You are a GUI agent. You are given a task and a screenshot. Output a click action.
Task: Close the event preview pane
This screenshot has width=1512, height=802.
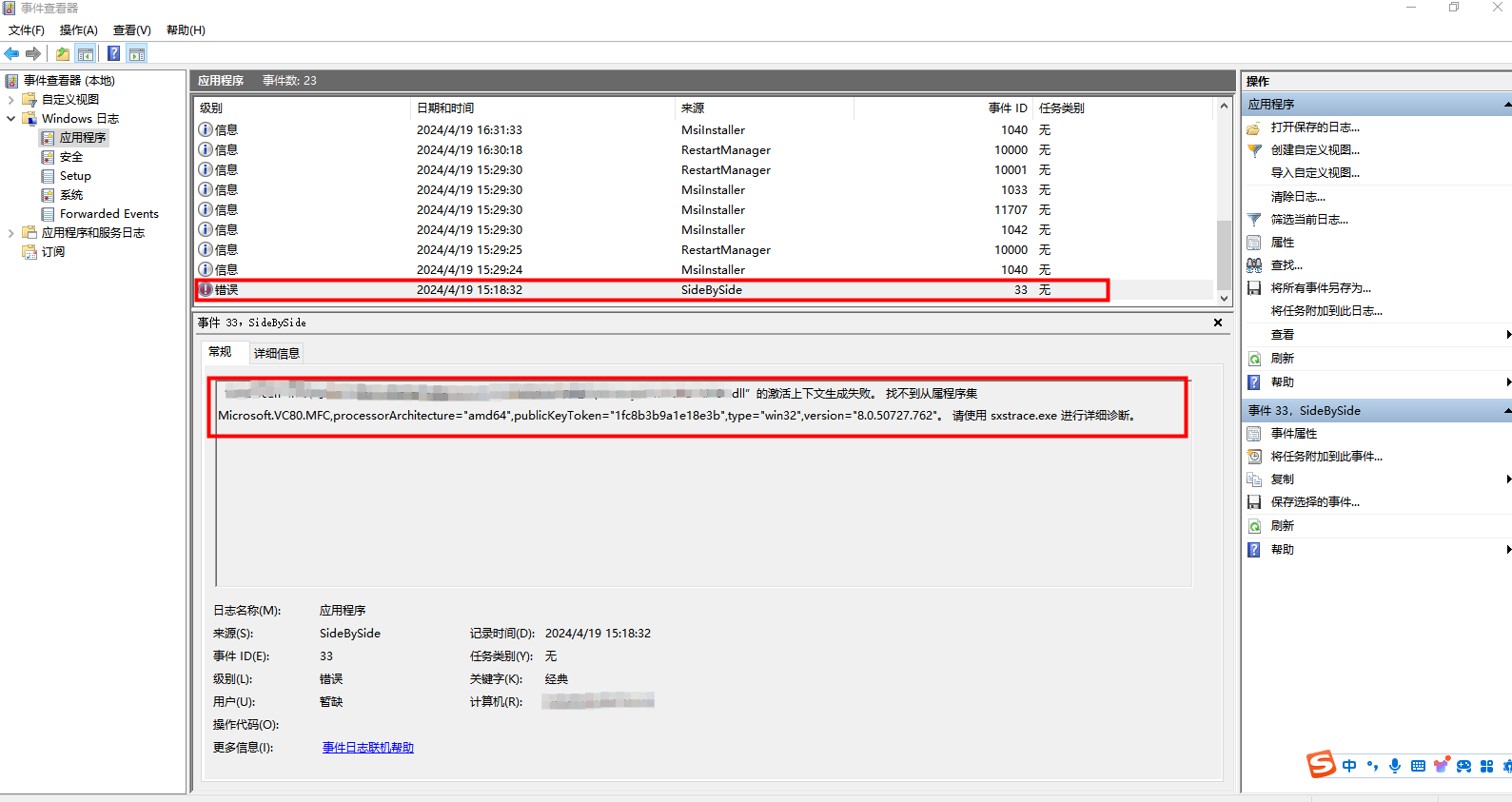click(x=1218, y=323)
